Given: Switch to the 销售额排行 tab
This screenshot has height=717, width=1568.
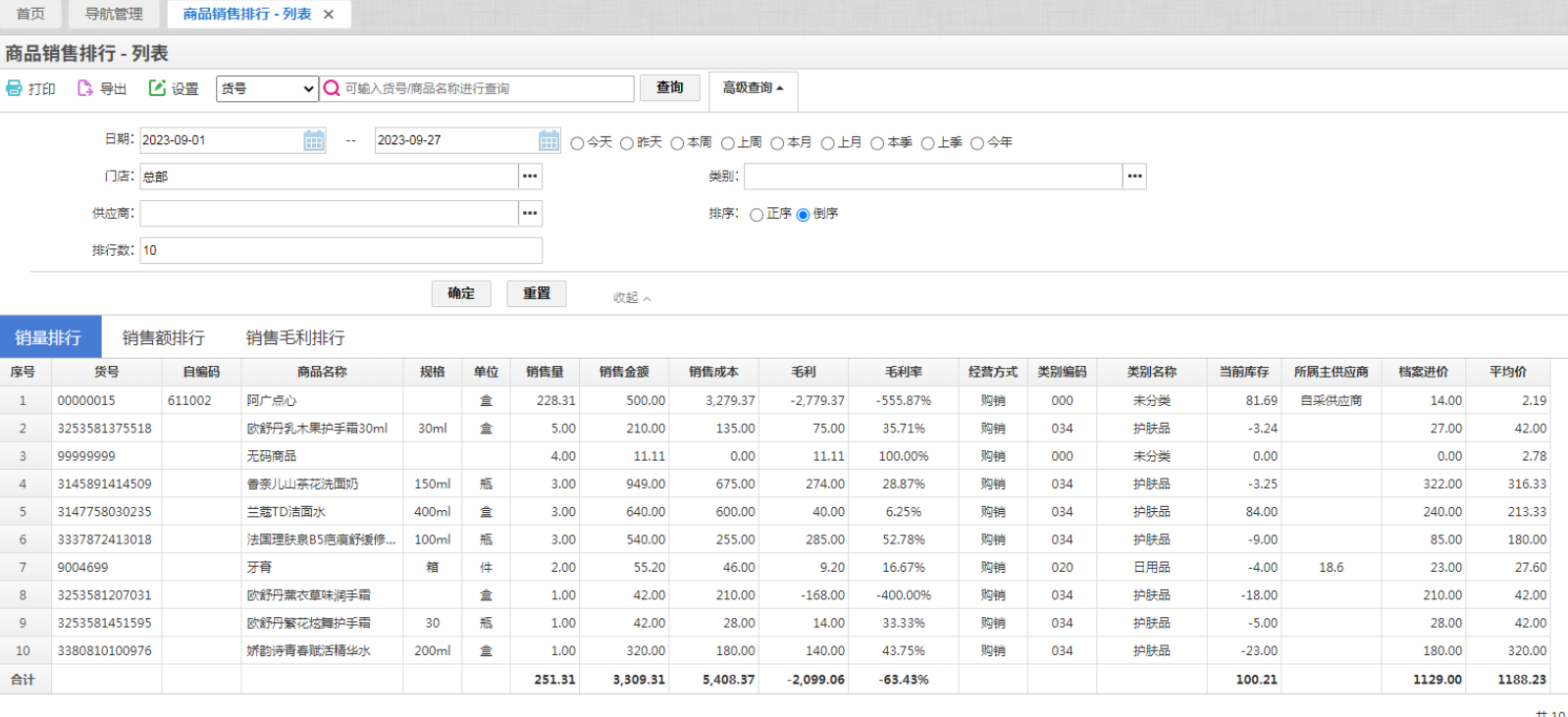Looking at the screenshot, I should [163, 337].
